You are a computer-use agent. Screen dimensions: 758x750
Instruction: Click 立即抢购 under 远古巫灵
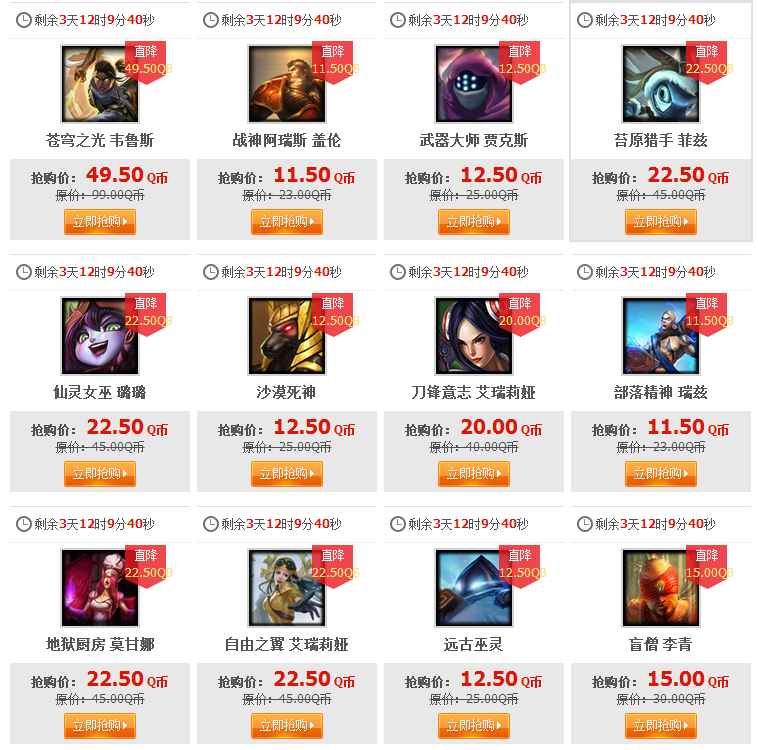pyautogui.click(x=474, y=726)
